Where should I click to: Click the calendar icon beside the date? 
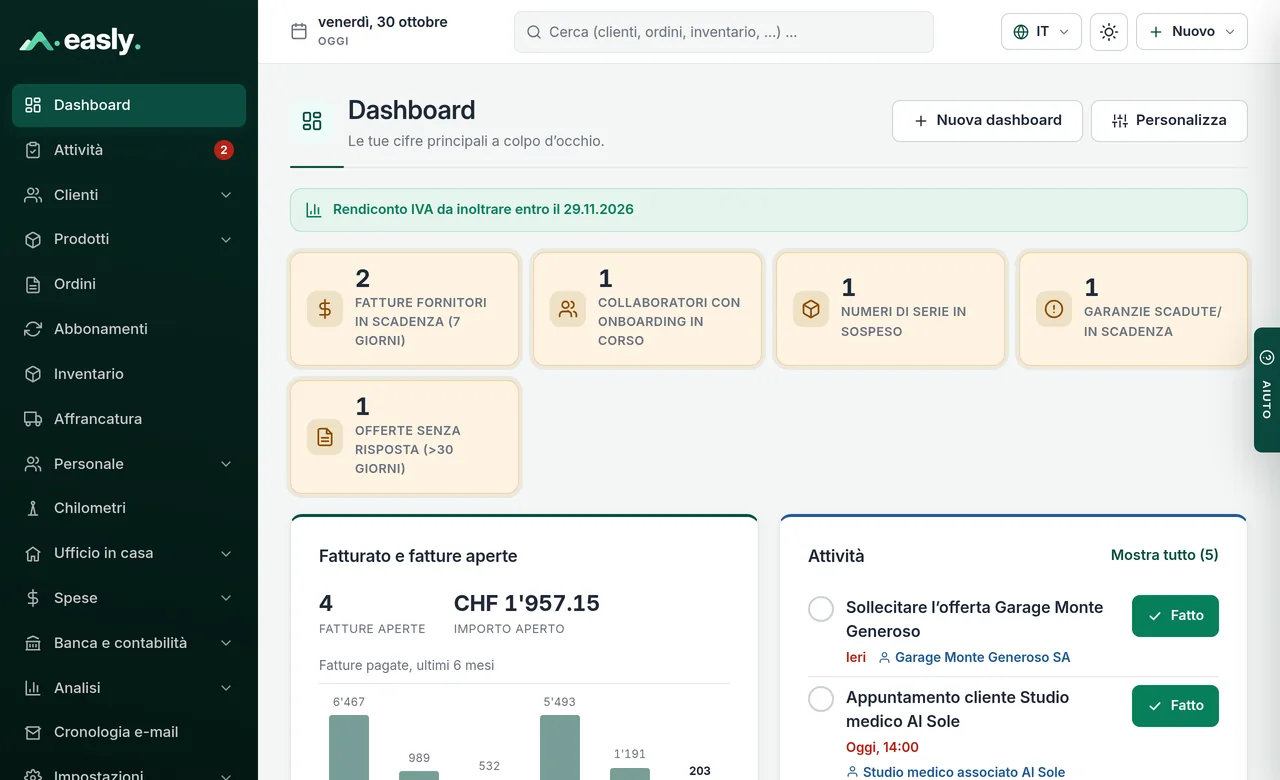click(x=299, y=31)
